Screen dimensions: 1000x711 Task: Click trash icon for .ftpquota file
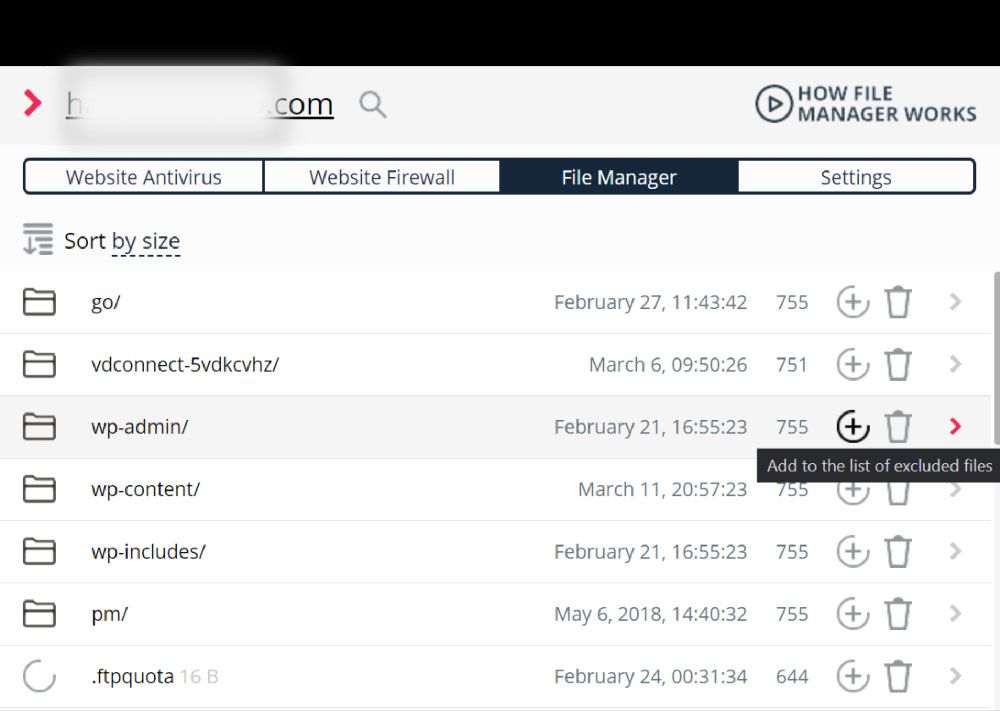[x=898, y=677]
